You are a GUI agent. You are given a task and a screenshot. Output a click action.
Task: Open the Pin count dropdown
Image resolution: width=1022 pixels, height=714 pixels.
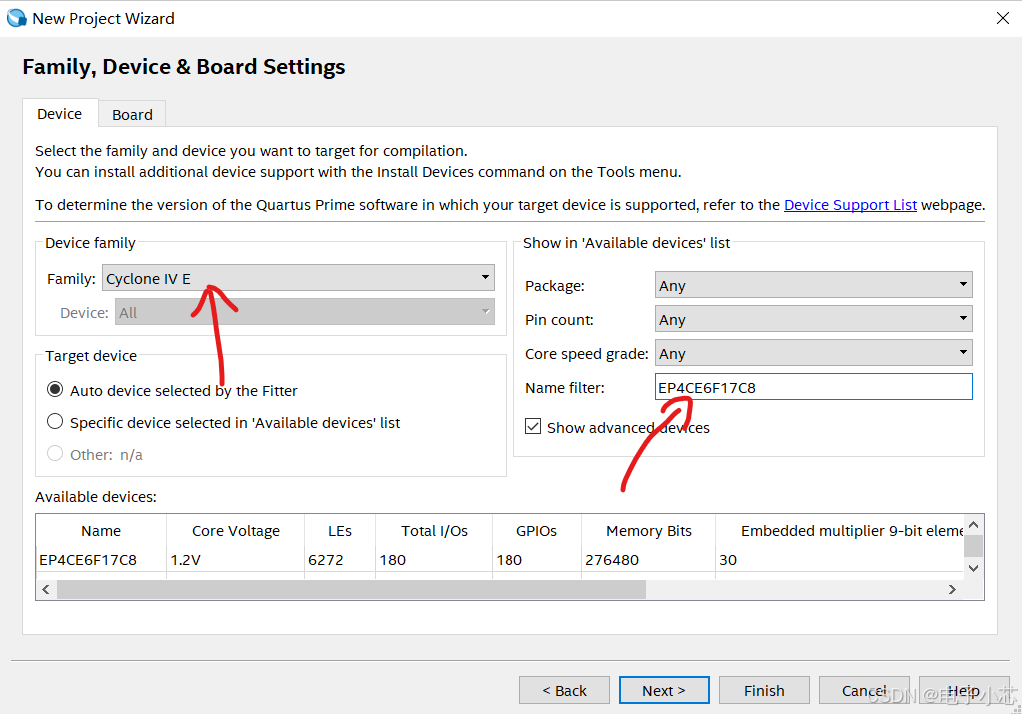coord(814,319)
